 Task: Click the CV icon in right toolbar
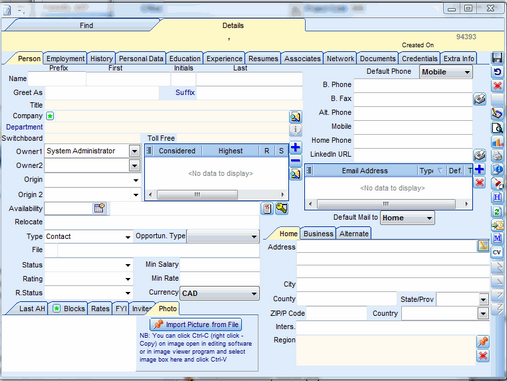pos(497,252)
